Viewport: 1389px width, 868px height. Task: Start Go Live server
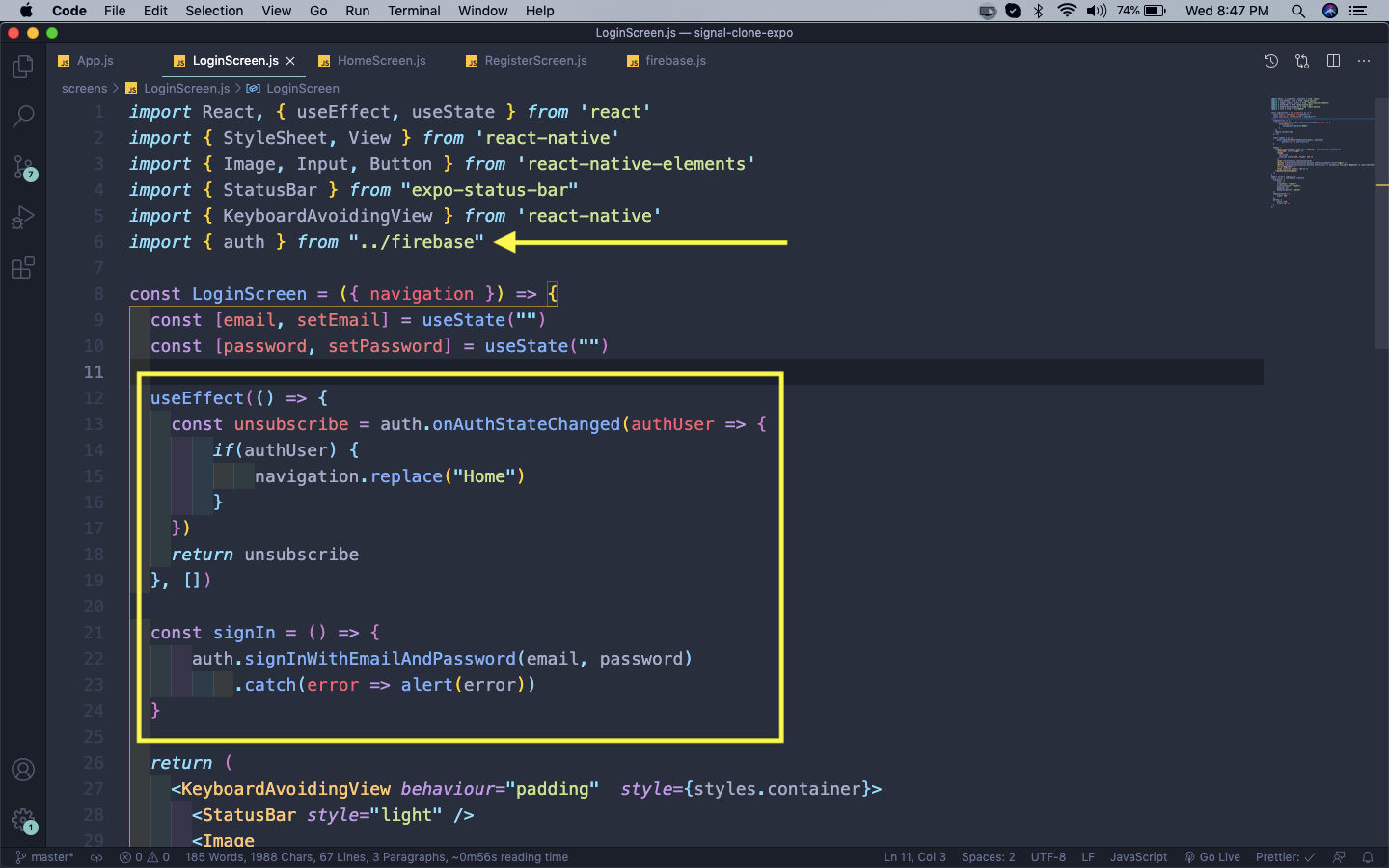pyautogui.click(x=1212, y=857)
